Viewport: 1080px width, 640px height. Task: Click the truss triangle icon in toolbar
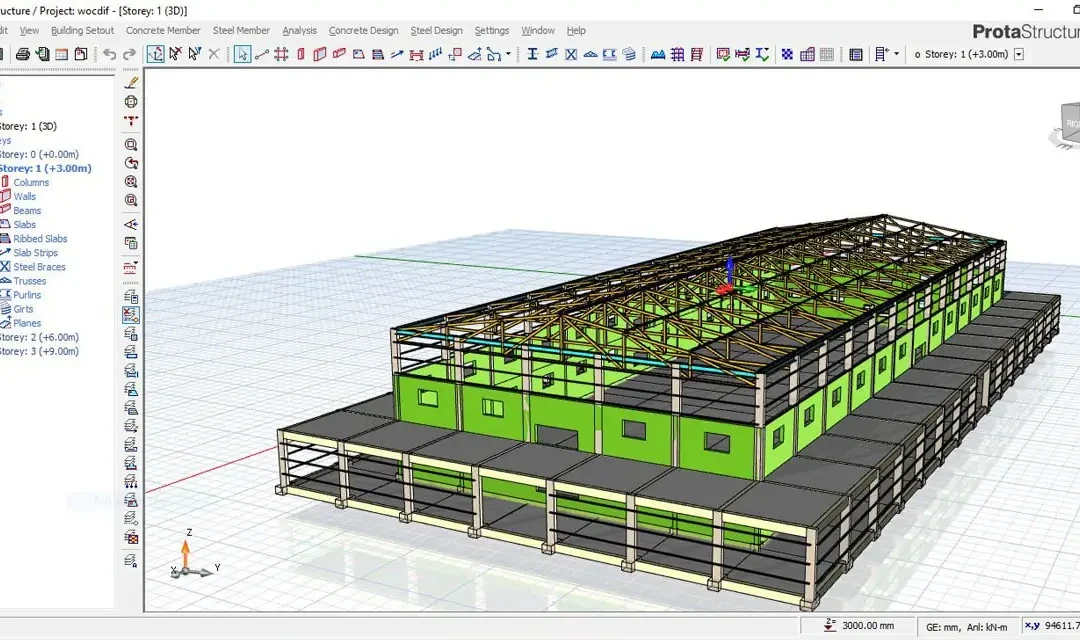pos(590,54)
